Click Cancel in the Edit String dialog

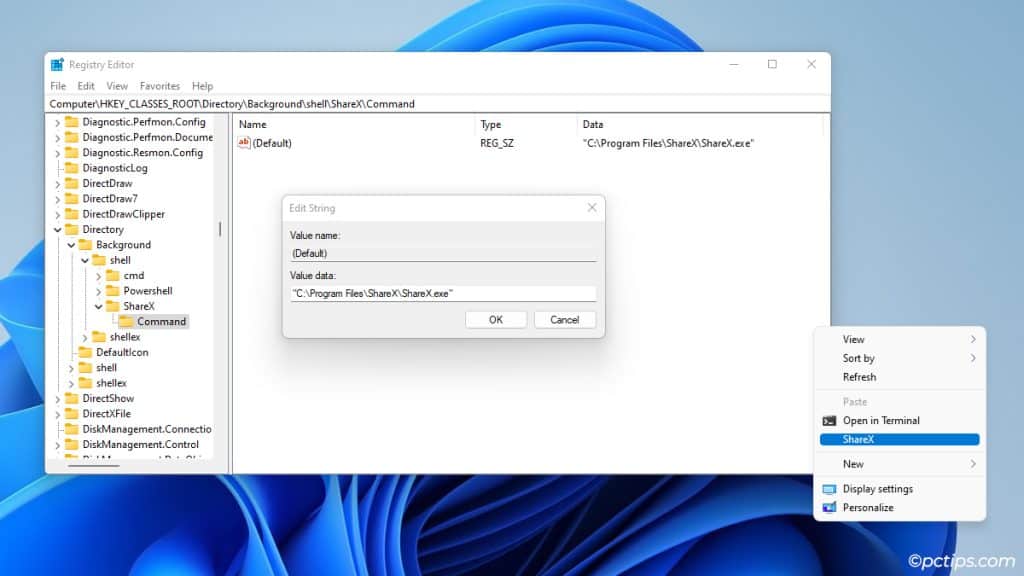pyautogui.click(x=566, y=319)
